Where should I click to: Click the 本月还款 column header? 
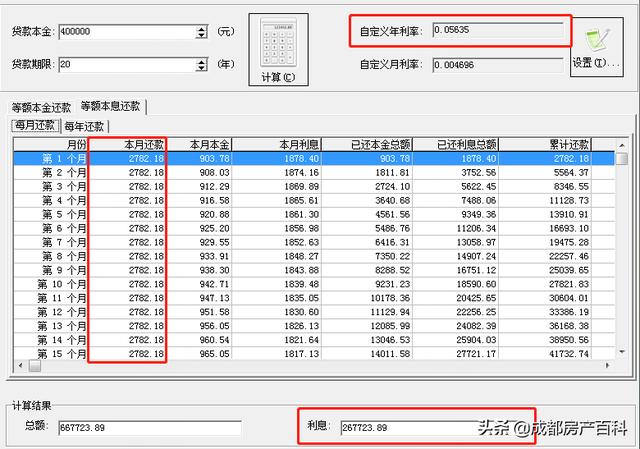[127, 144]
